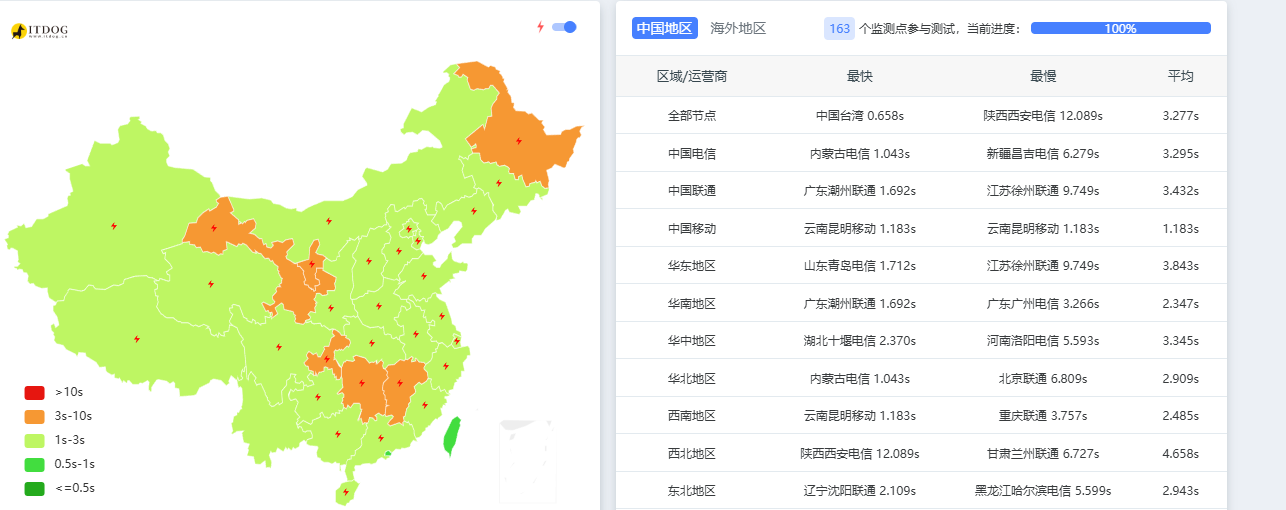Click the red lightning icon beside the toggle

(x=541, y=27)
